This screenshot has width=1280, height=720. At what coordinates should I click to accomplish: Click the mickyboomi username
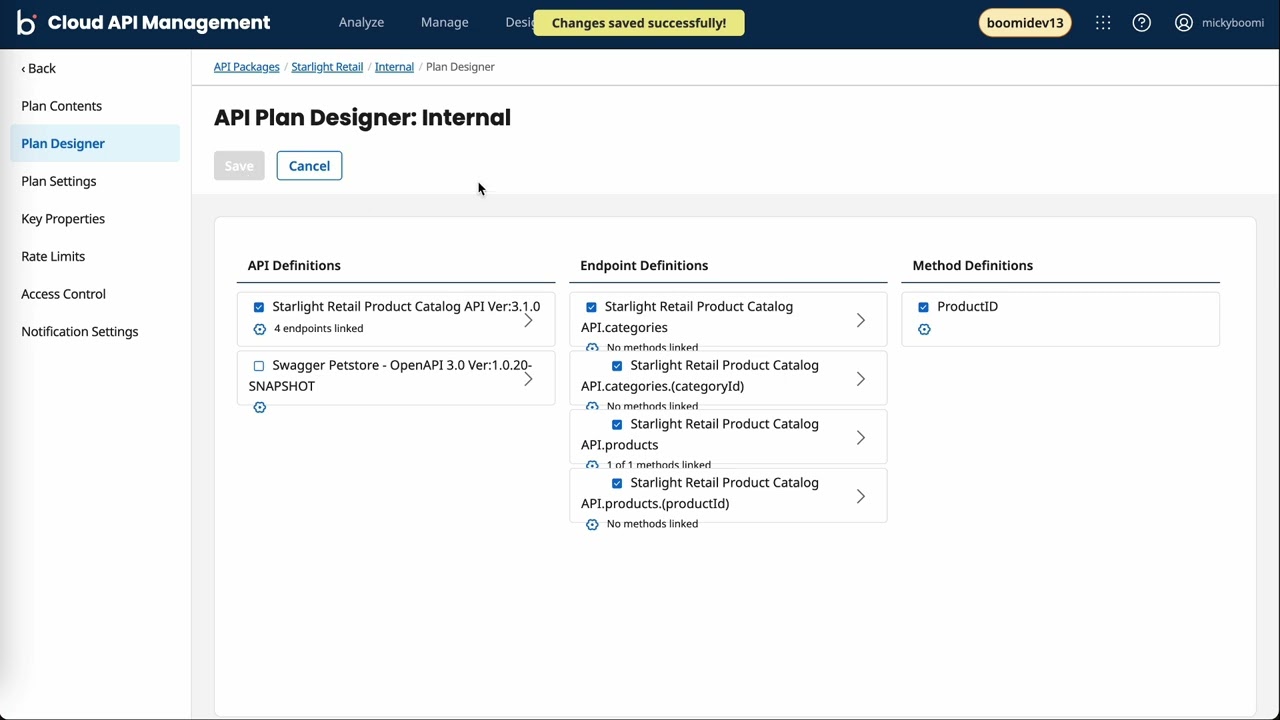(1233, 23)
